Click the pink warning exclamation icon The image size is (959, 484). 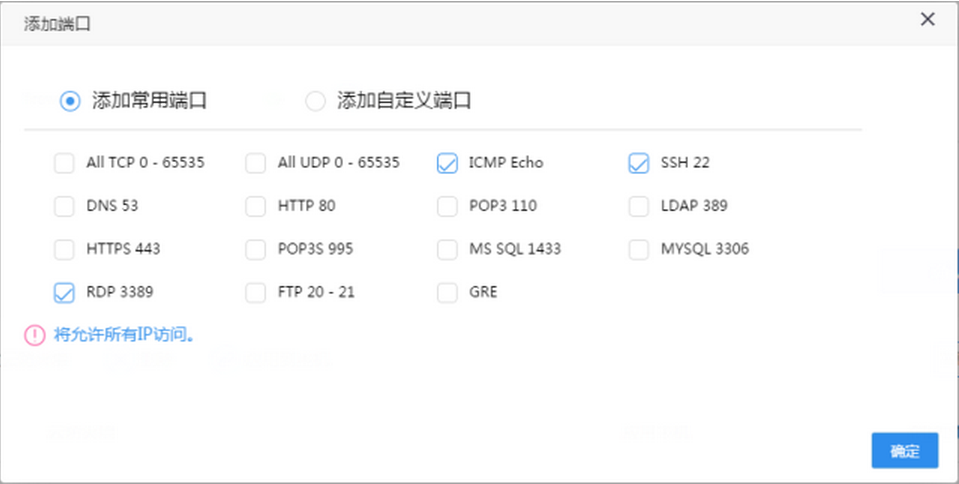35,334
